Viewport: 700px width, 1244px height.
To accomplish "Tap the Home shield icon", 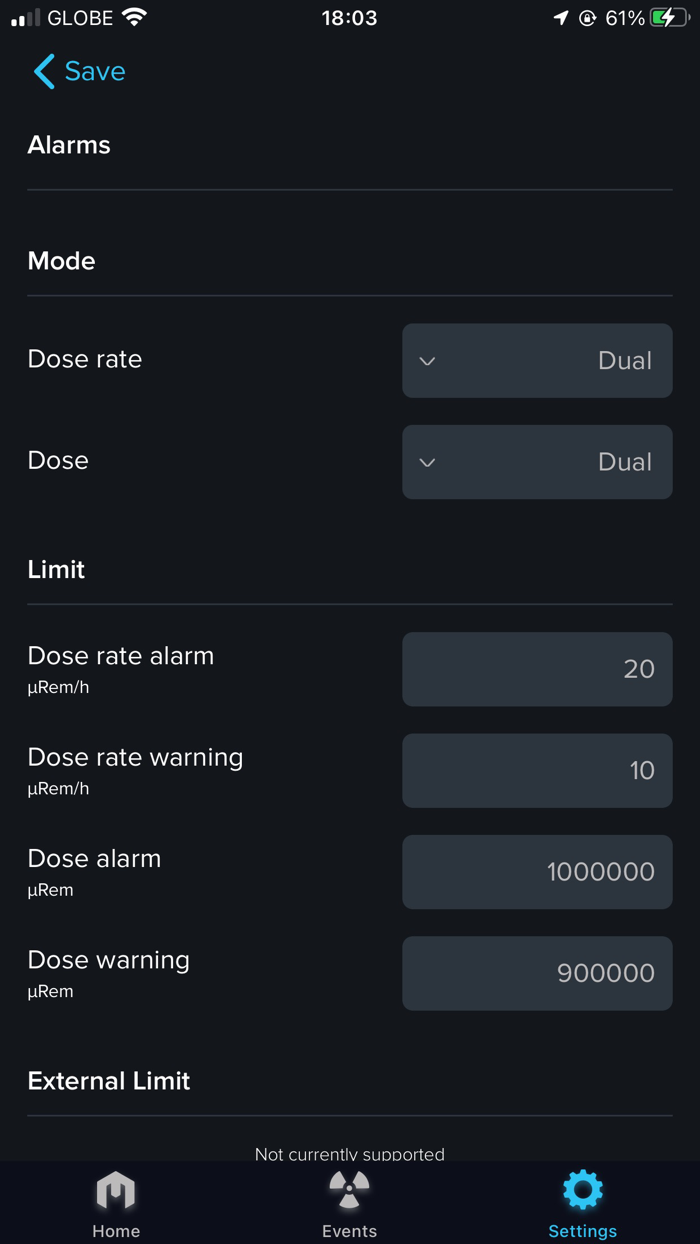I will tap(116, 1191).
